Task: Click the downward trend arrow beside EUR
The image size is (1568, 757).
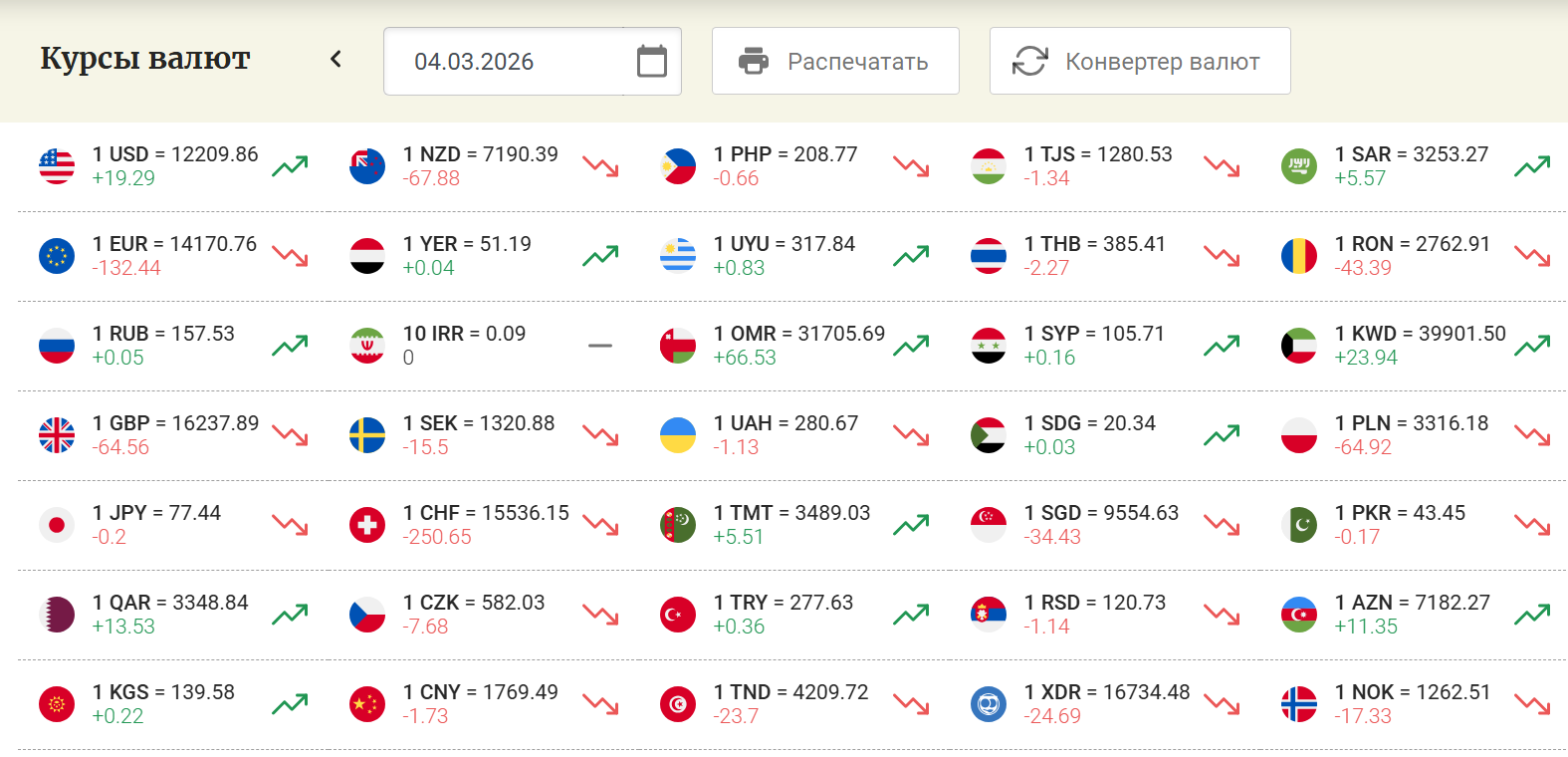Action: pyautogui.click(x=290, y=256)
